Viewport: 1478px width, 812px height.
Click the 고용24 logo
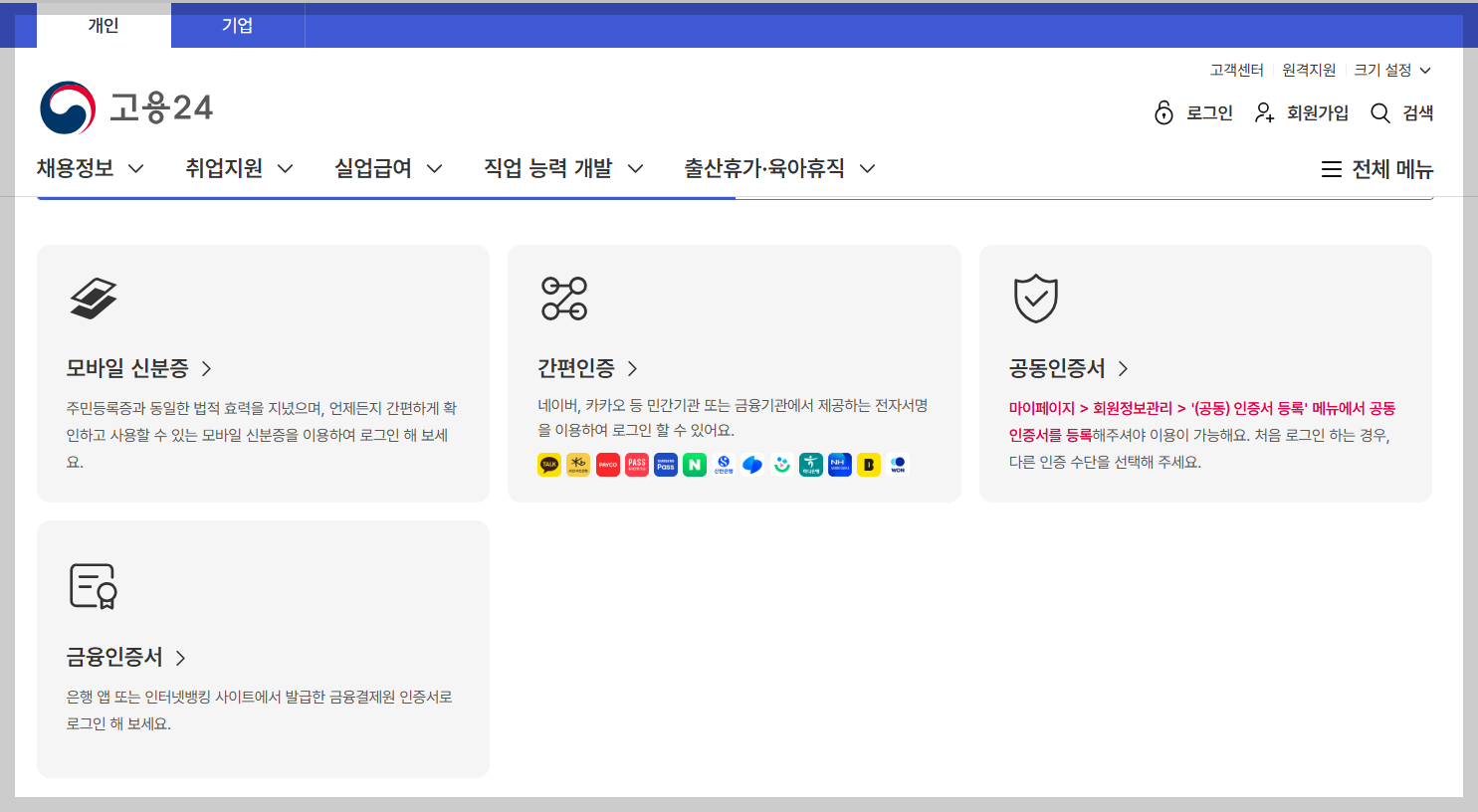127,109
